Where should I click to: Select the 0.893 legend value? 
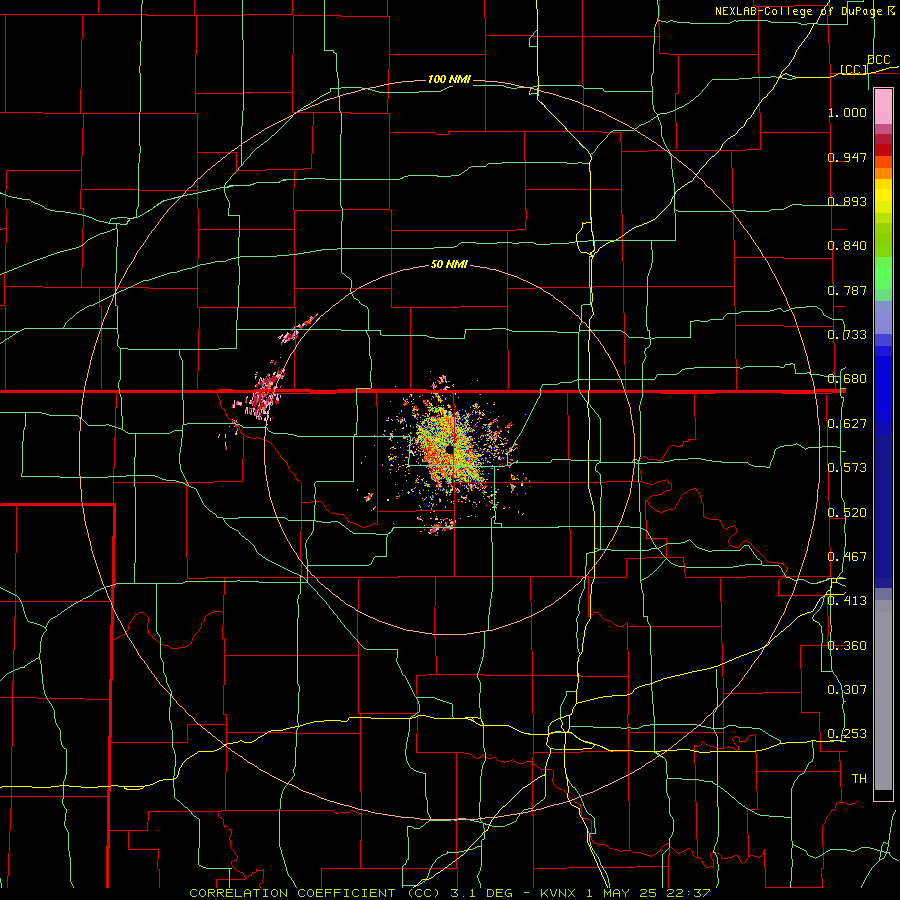[847, 201]
